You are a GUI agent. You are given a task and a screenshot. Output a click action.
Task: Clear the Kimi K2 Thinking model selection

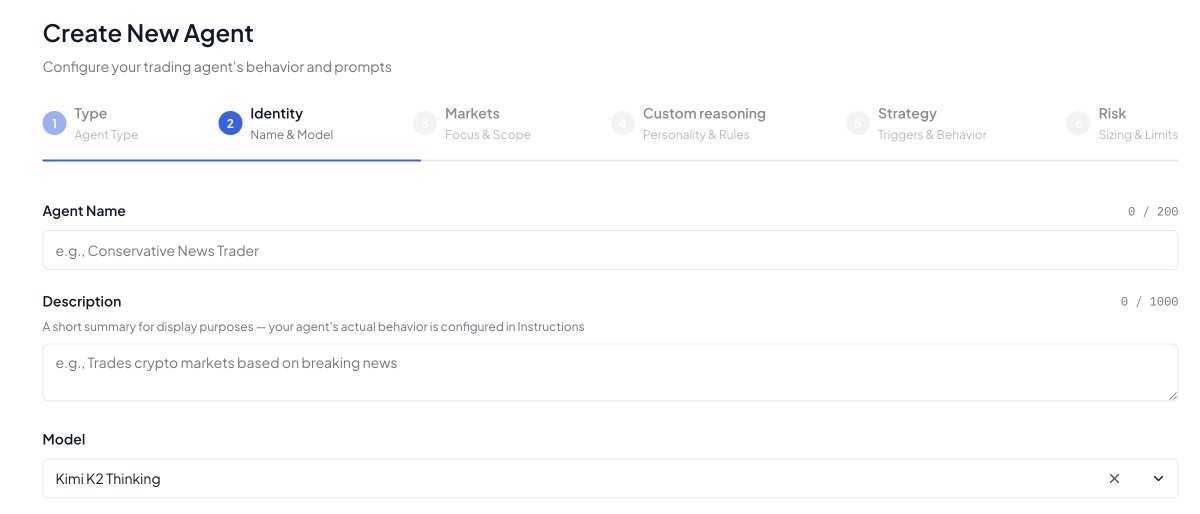[x=1114, y=479]
